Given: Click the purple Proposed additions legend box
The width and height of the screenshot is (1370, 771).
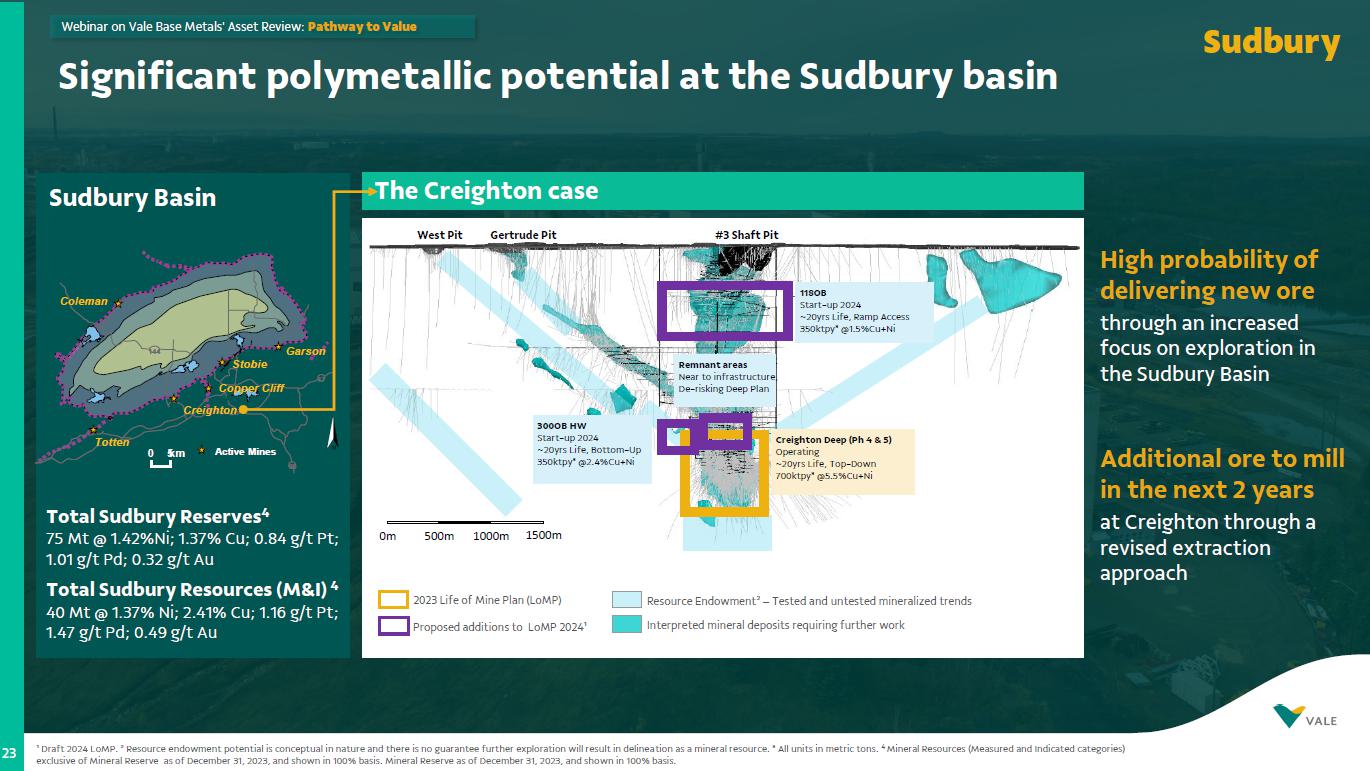Looking at the screenshot, I should tap(393, 627).
